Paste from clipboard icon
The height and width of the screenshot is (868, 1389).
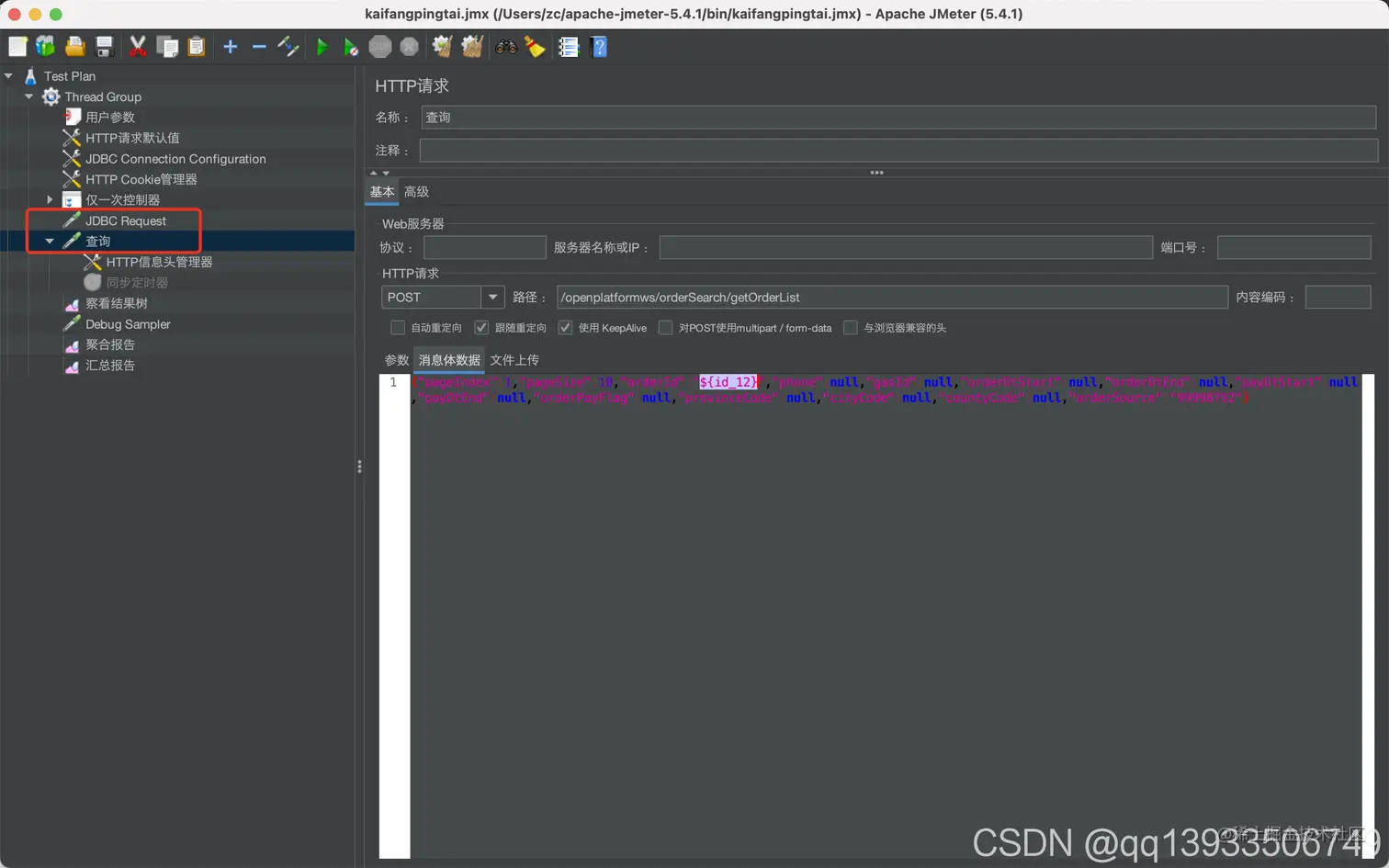pos(197,47)
